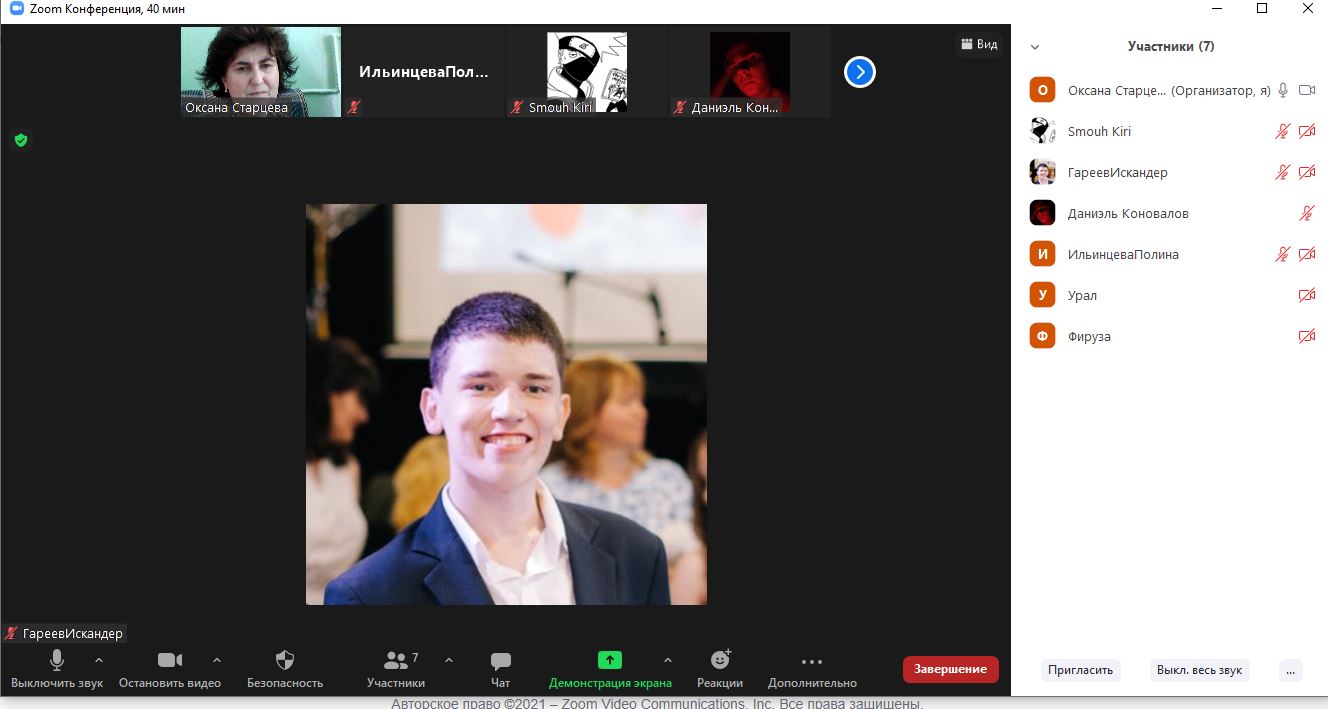Viewport: 1328px width, 709px height.
Task: Open the Вид view menu
Action: 978,44
